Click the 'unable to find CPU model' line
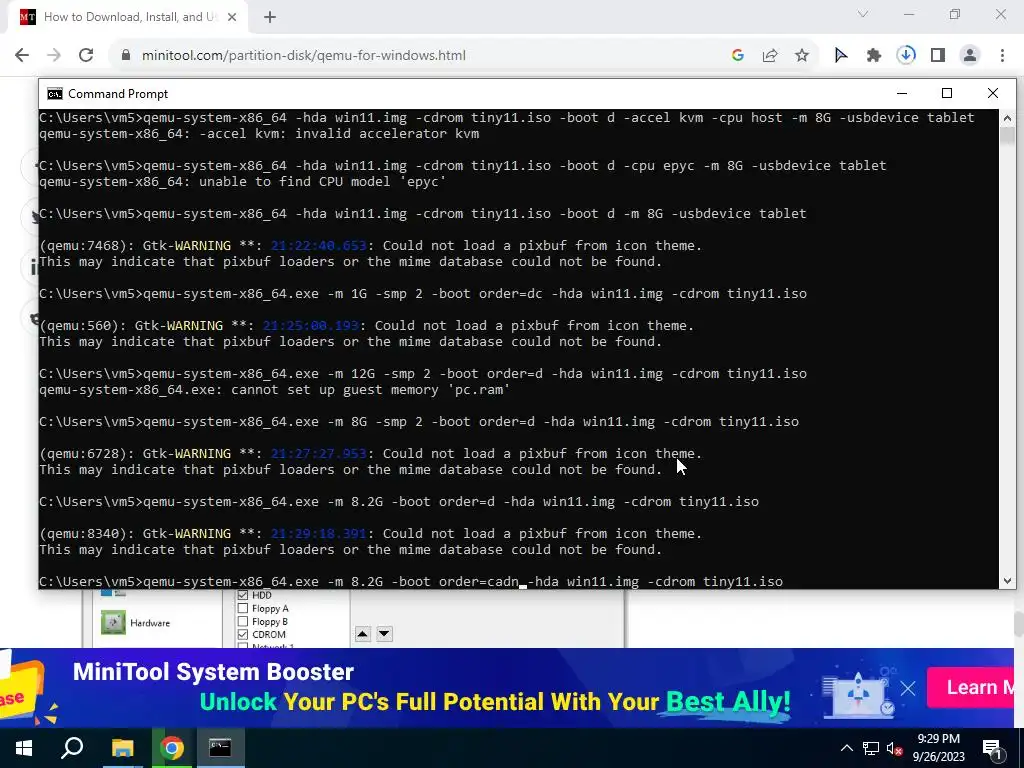Image resolution: width=1024 pixels, height=768 pixels. (242, 182)
